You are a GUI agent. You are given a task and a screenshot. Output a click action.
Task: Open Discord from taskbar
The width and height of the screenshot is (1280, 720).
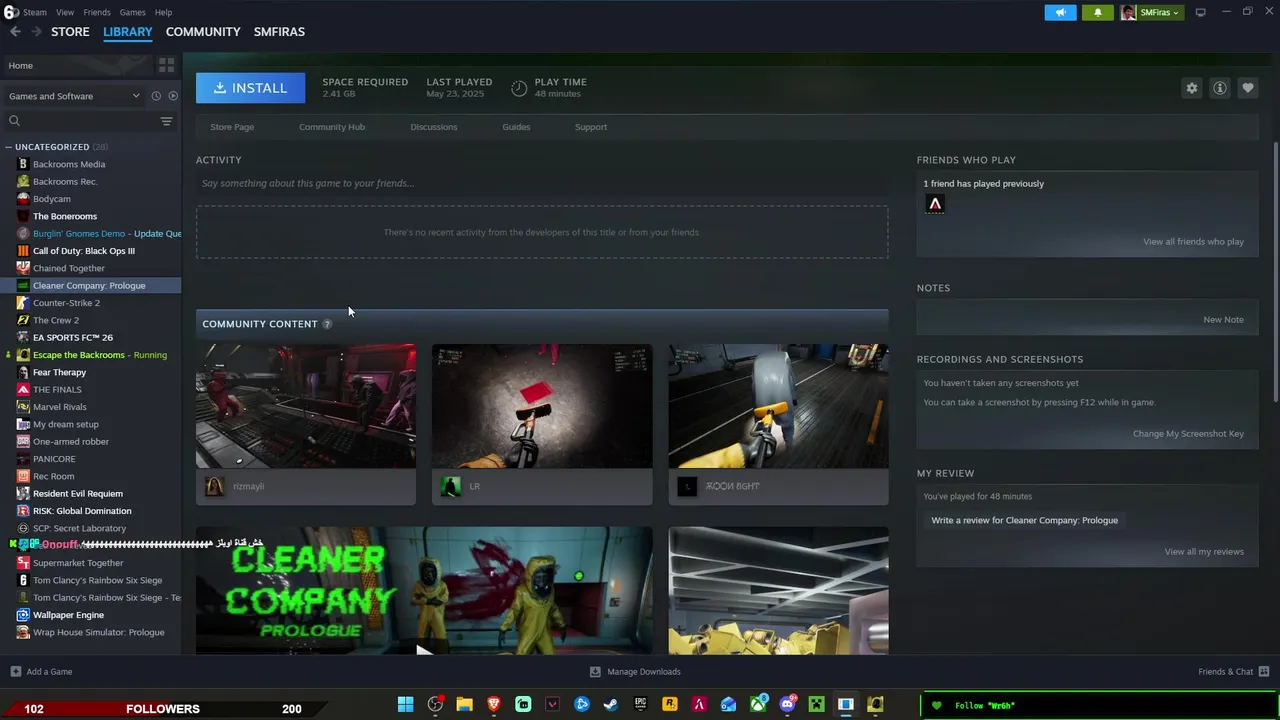787,704
